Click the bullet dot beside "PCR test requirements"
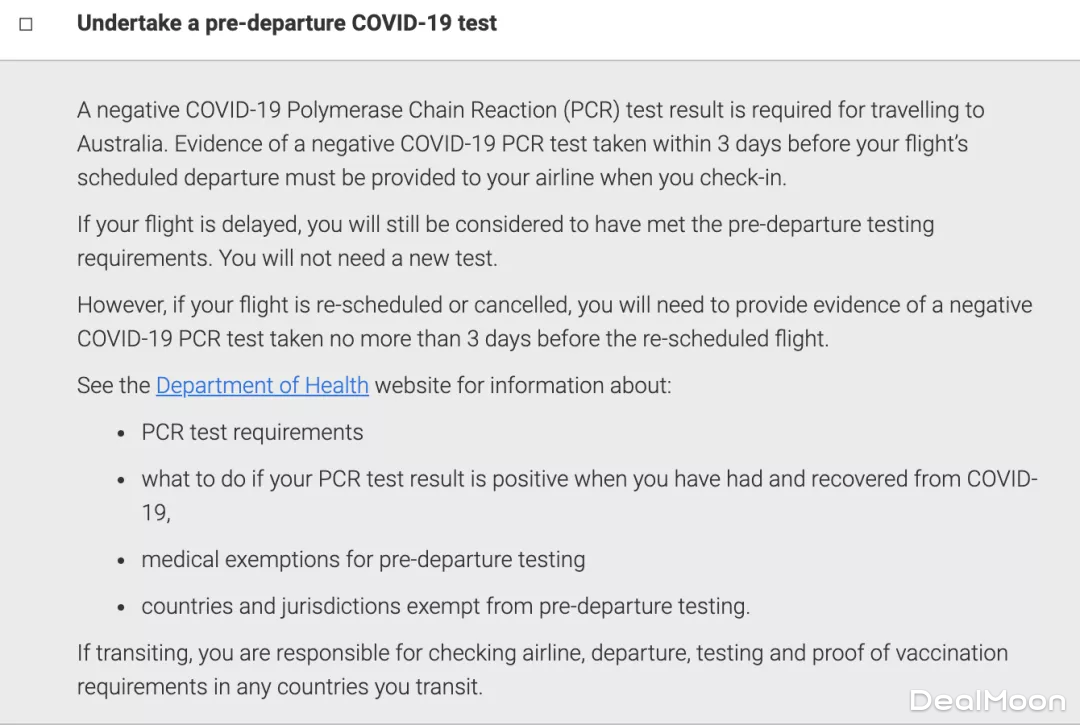 (121, 435)
